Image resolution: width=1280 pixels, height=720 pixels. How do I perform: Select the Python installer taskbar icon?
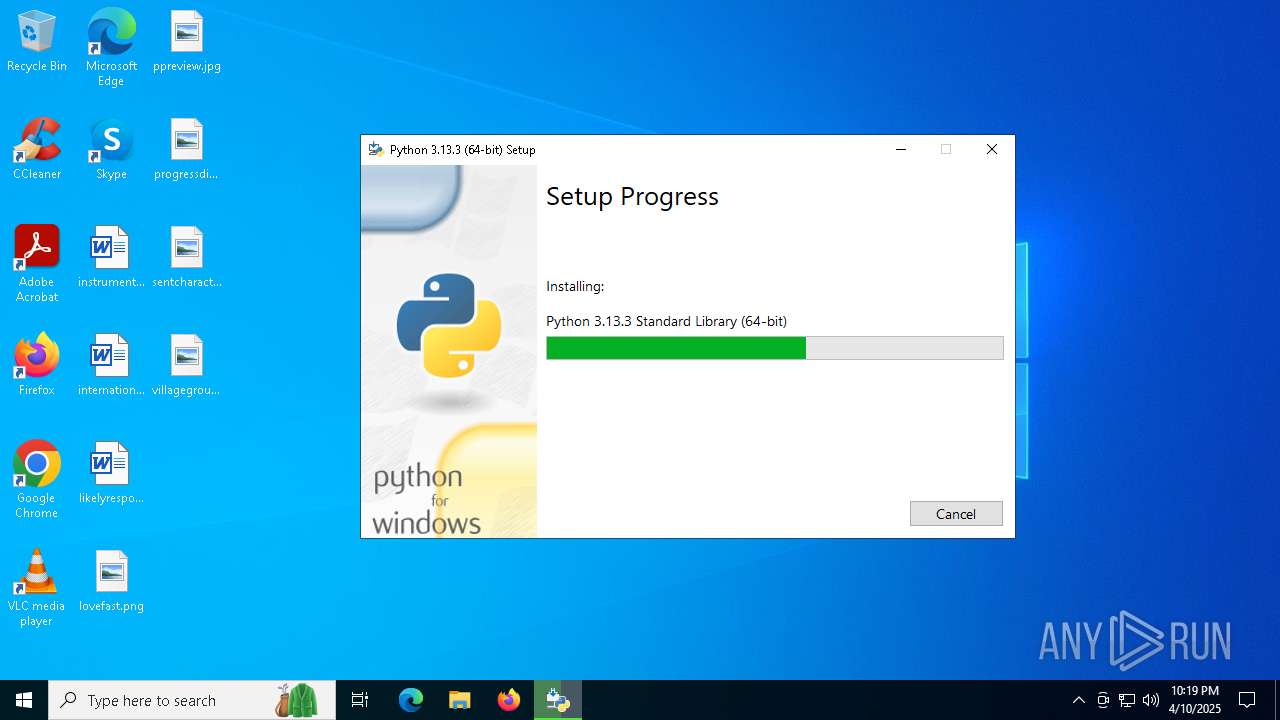pyautogui.click(x=558, y=700)
